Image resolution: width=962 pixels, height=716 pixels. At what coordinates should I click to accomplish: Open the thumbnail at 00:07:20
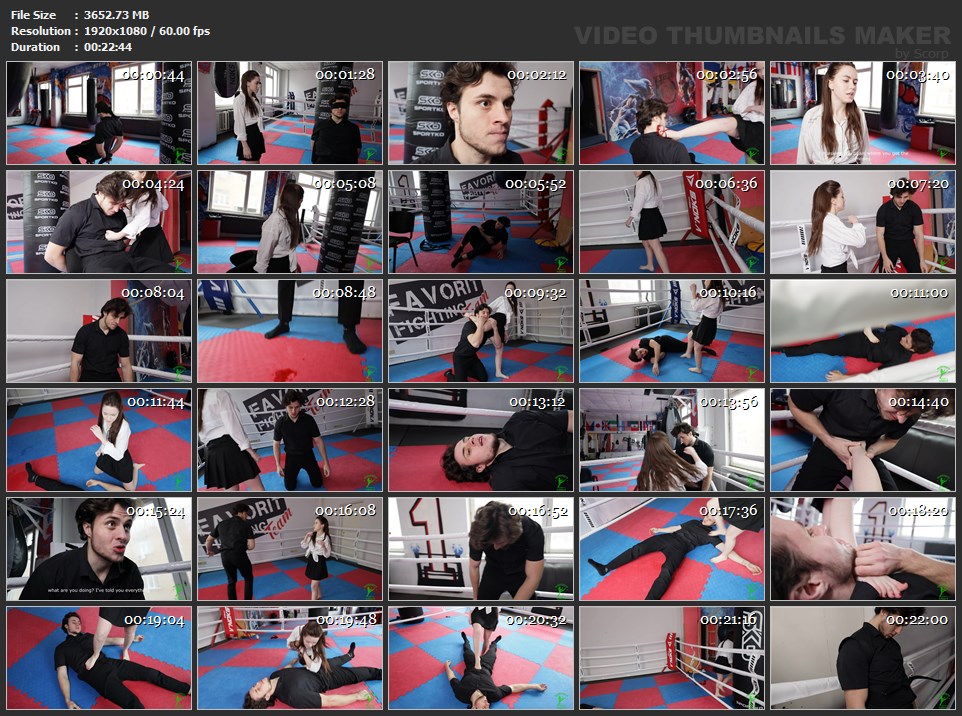pyautogui.click(x=863, y=222)
